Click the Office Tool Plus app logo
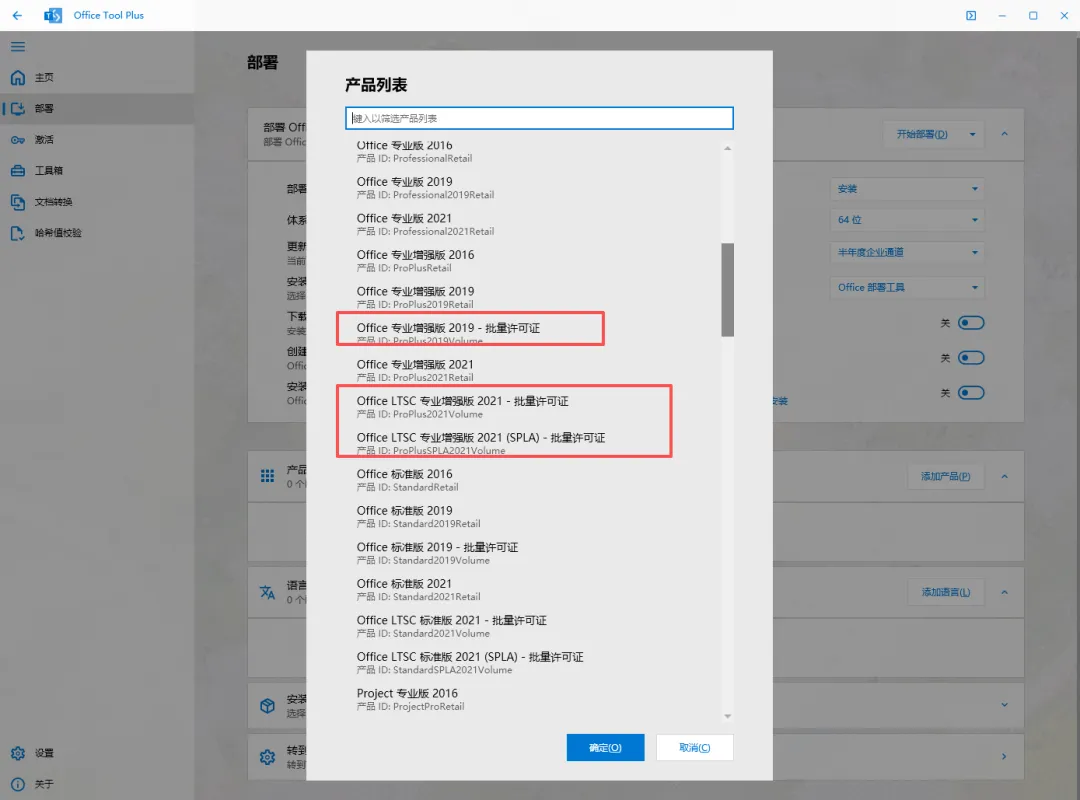The width and height of the screenshot is (1080, 800). [x=52, y=15]
